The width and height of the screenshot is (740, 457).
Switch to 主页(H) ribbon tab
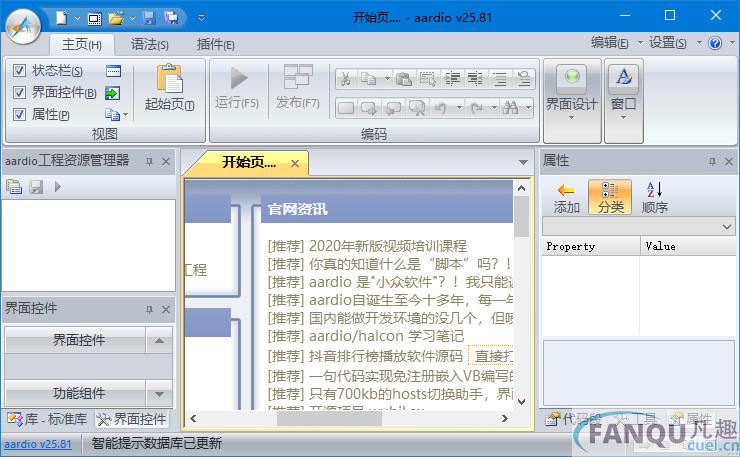[x=82, y=45]
